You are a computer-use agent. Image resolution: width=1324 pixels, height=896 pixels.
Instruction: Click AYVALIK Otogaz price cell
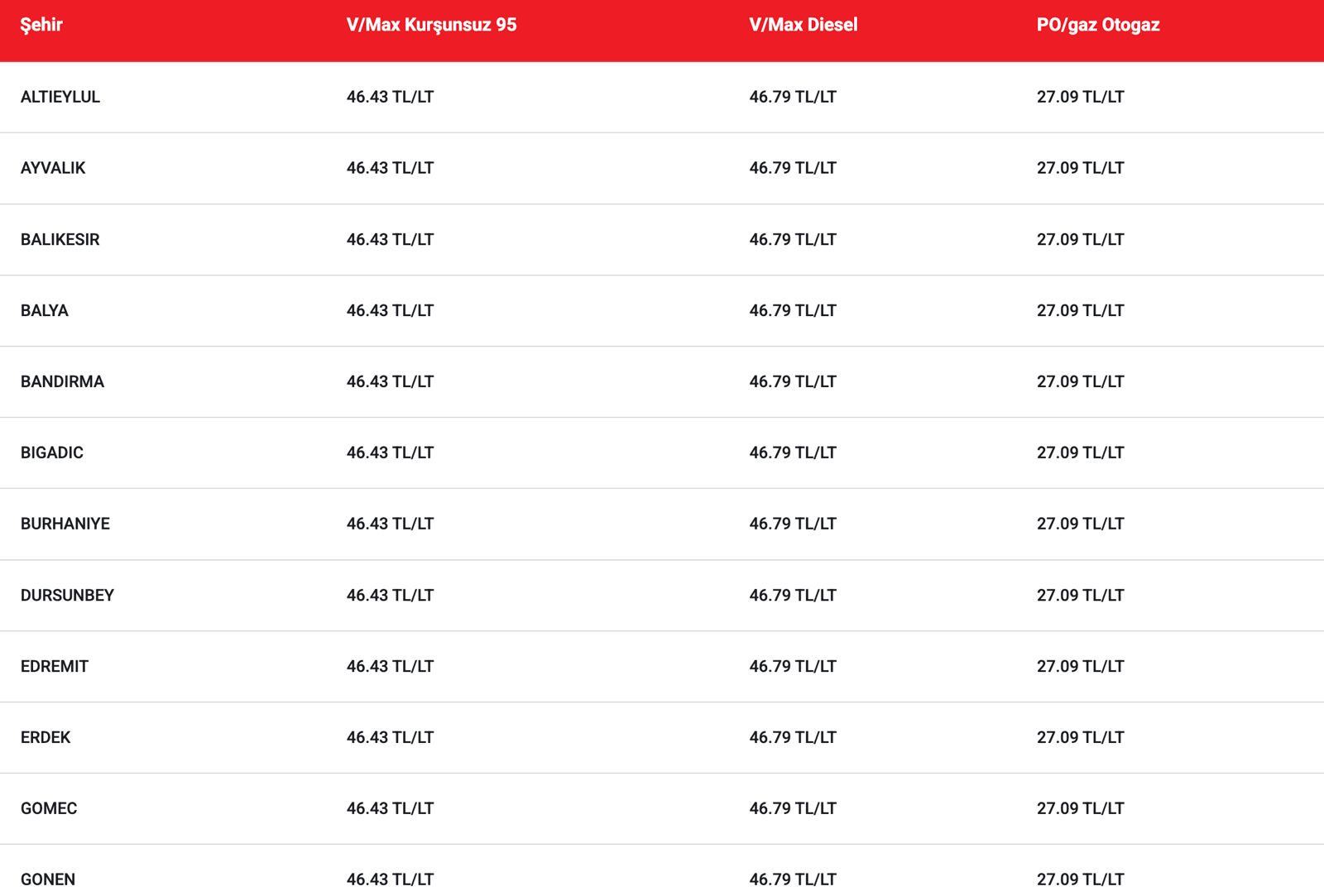click(1080, 168)
